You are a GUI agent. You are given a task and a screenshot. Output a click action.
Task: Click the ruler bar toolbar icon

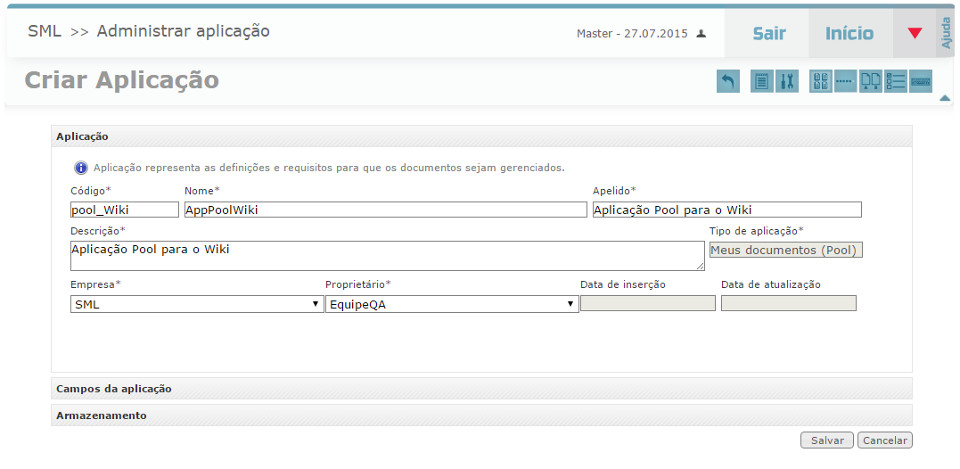tap(921, 82)
